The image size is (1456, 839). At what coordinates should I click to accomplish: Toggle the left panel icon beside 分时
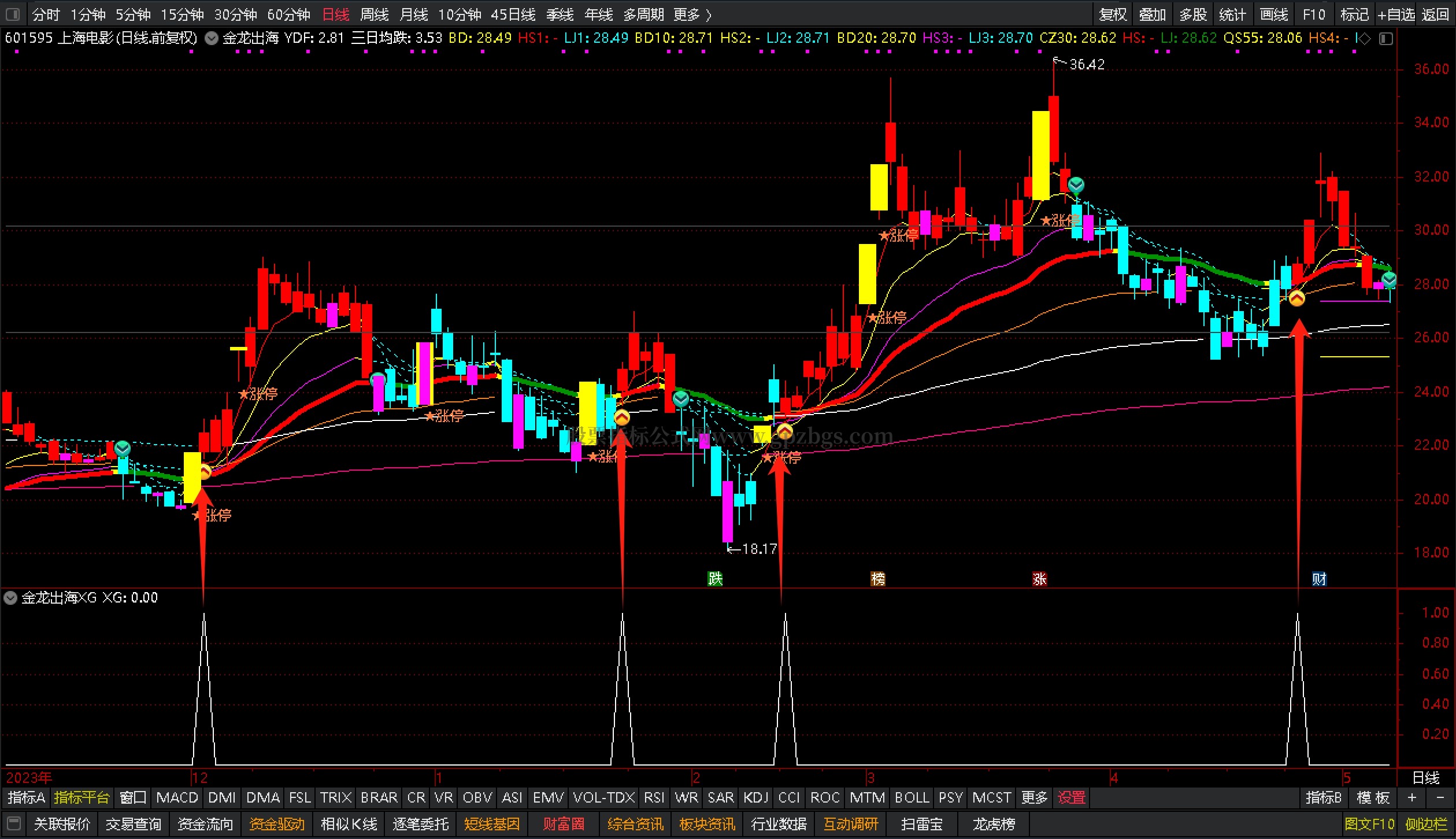[x=13, y=14]
